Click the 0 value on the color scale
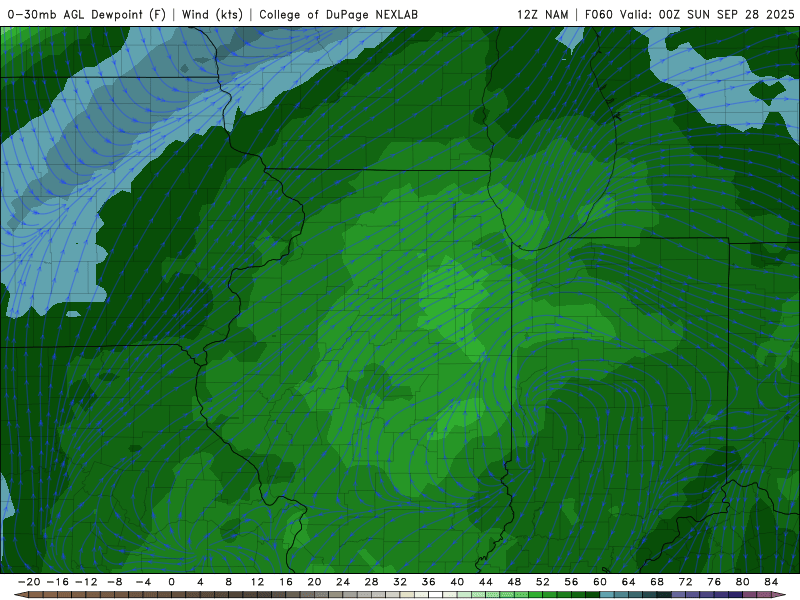The width and height of the screenshot is (800, 600). 171,582
